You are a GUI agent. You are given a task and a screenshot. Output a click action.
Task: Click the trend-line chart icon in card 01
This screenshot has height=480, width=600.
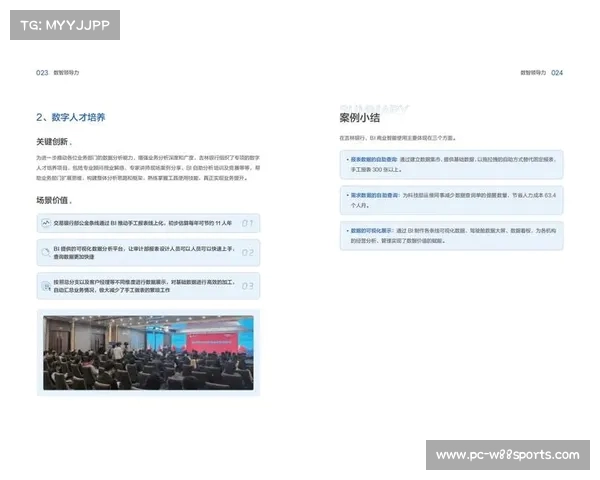pyautogui.click(x=46, y=223)
